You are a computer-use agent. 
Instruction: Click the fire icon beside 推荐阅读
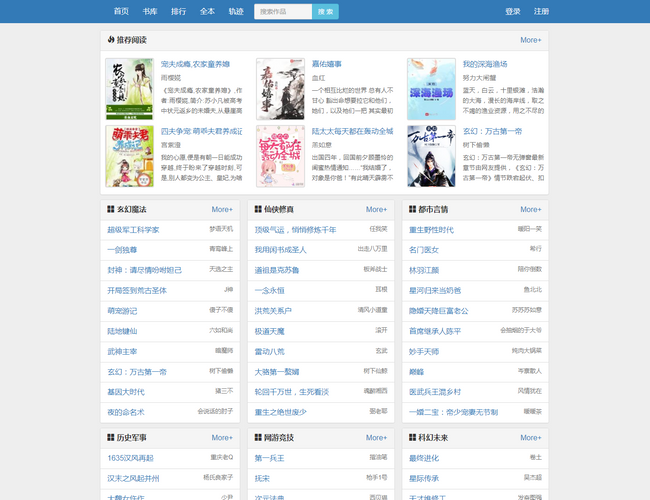(110, 40)
